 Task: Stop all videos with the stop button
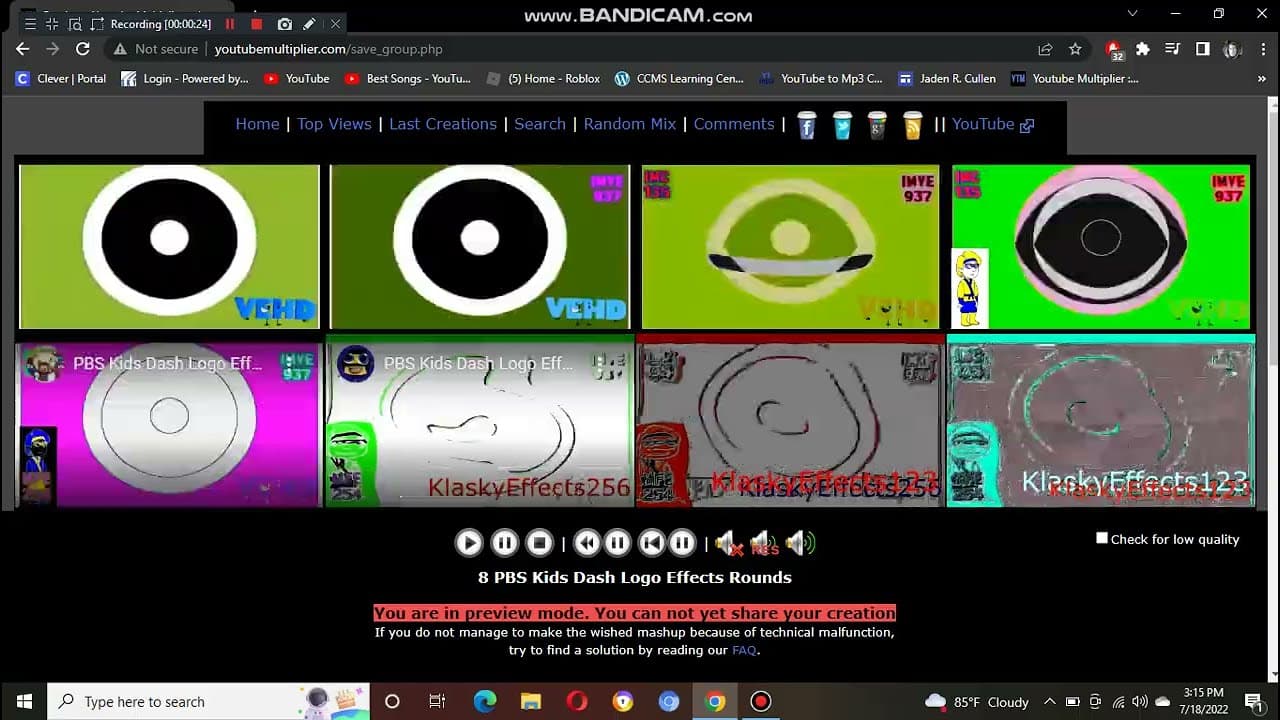point(539,543)
